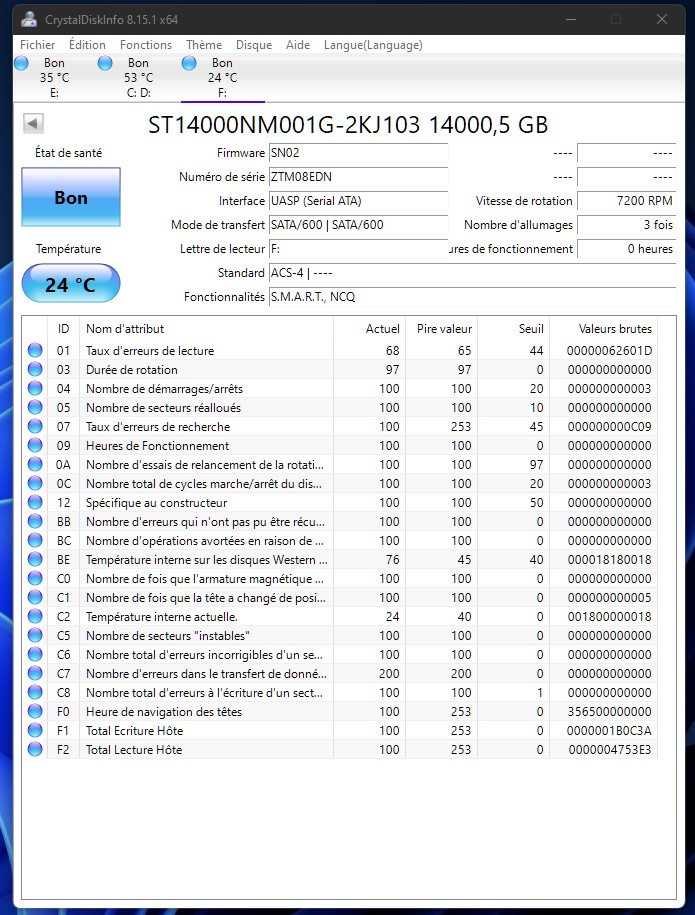Click raw value 356500000000 for F0
695x915 pixels.
609,711
